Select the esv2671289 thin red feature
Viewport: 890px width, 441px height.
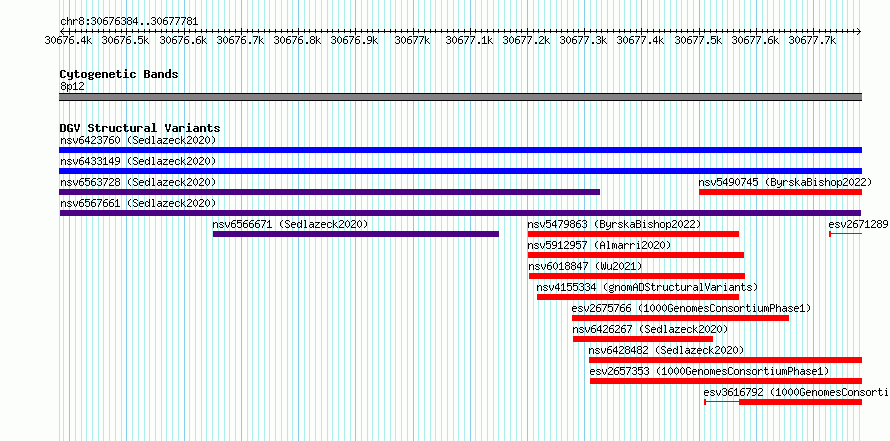pyautogui.click(x=846, y=234)
